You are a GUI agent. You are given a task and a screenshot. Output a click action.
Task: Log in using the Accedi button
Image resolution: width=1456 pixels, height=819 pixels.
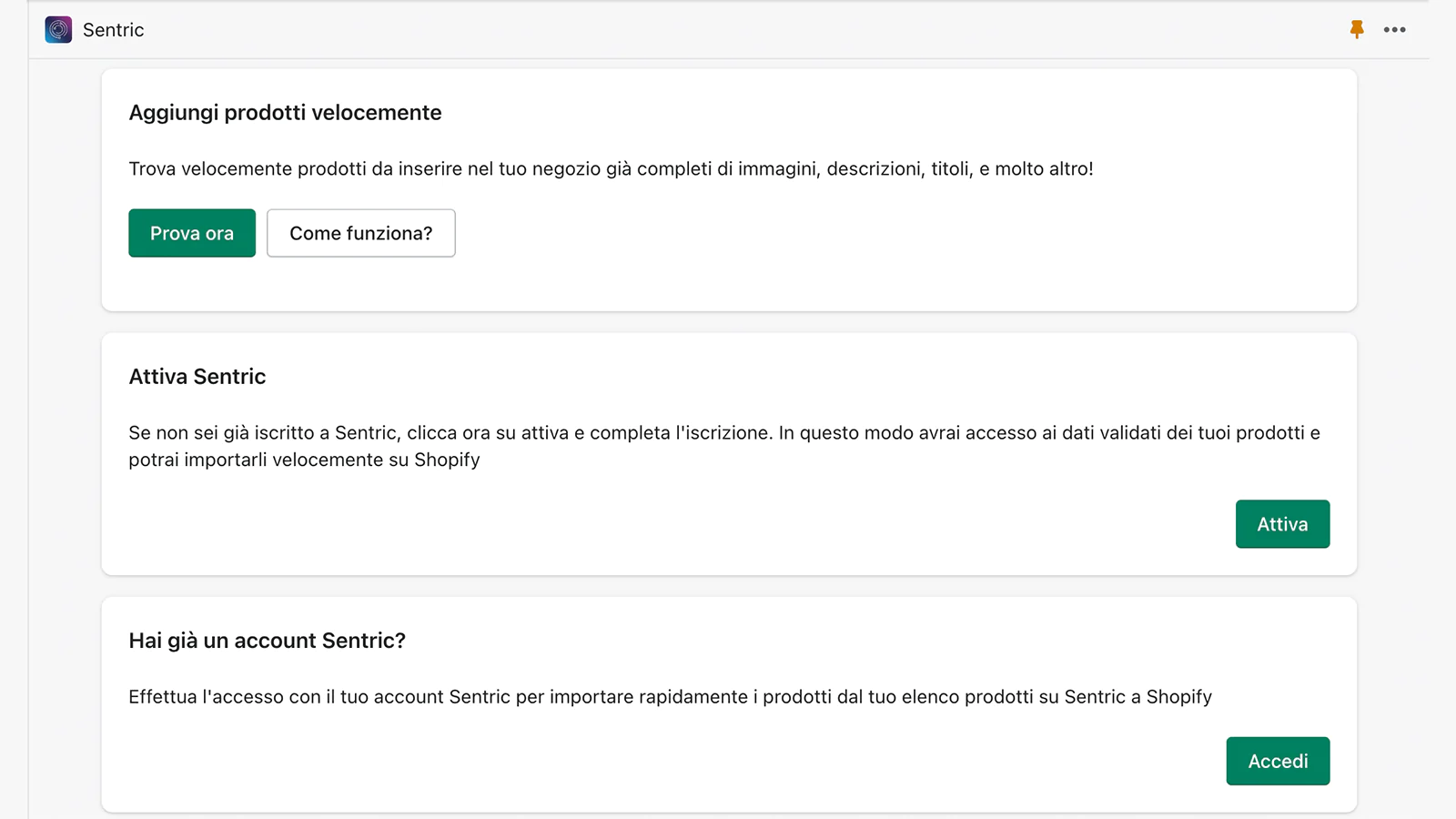(1278, 761)
